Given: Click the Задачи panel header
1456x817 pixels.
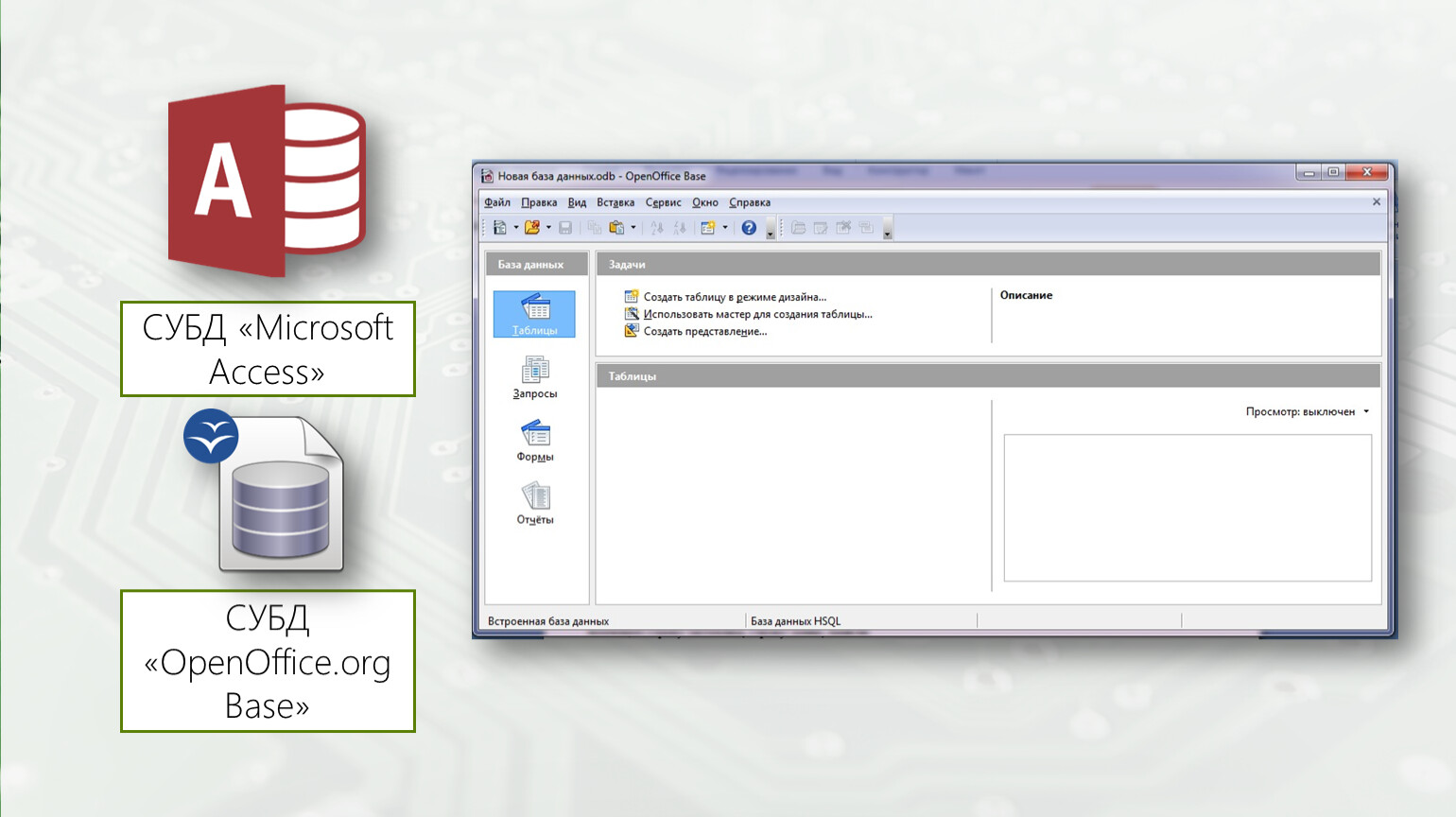Looking at the screenshot, I should click(x=988, y=264).
